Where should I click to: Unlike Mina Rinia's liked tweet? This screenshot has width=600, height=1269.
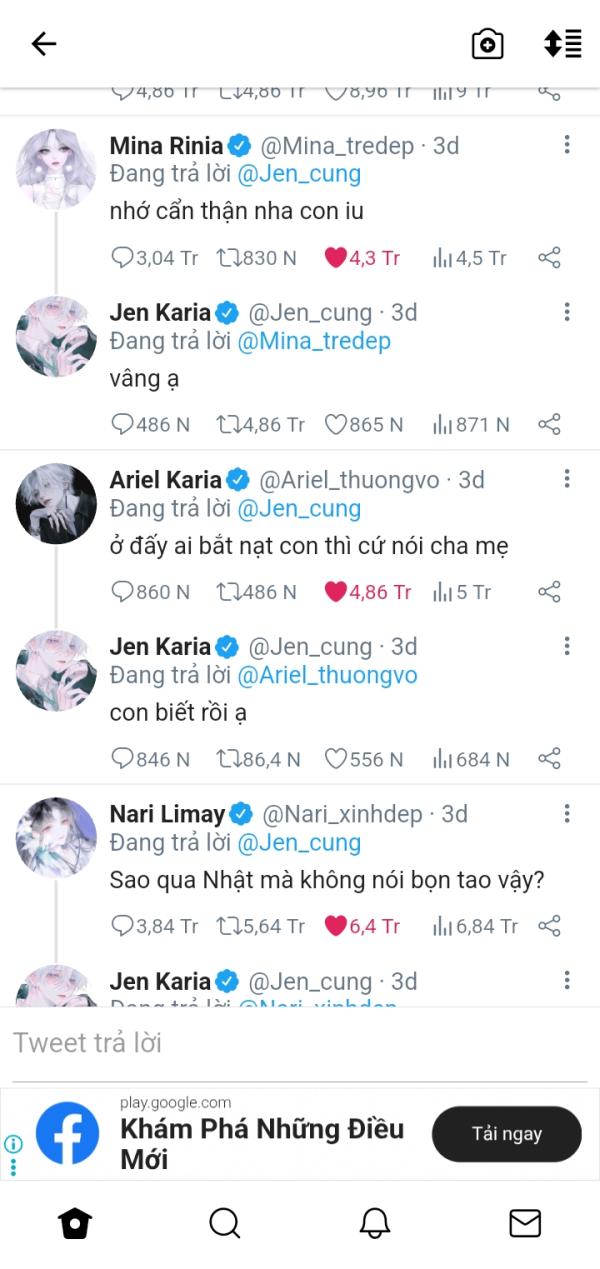[336, 258]
